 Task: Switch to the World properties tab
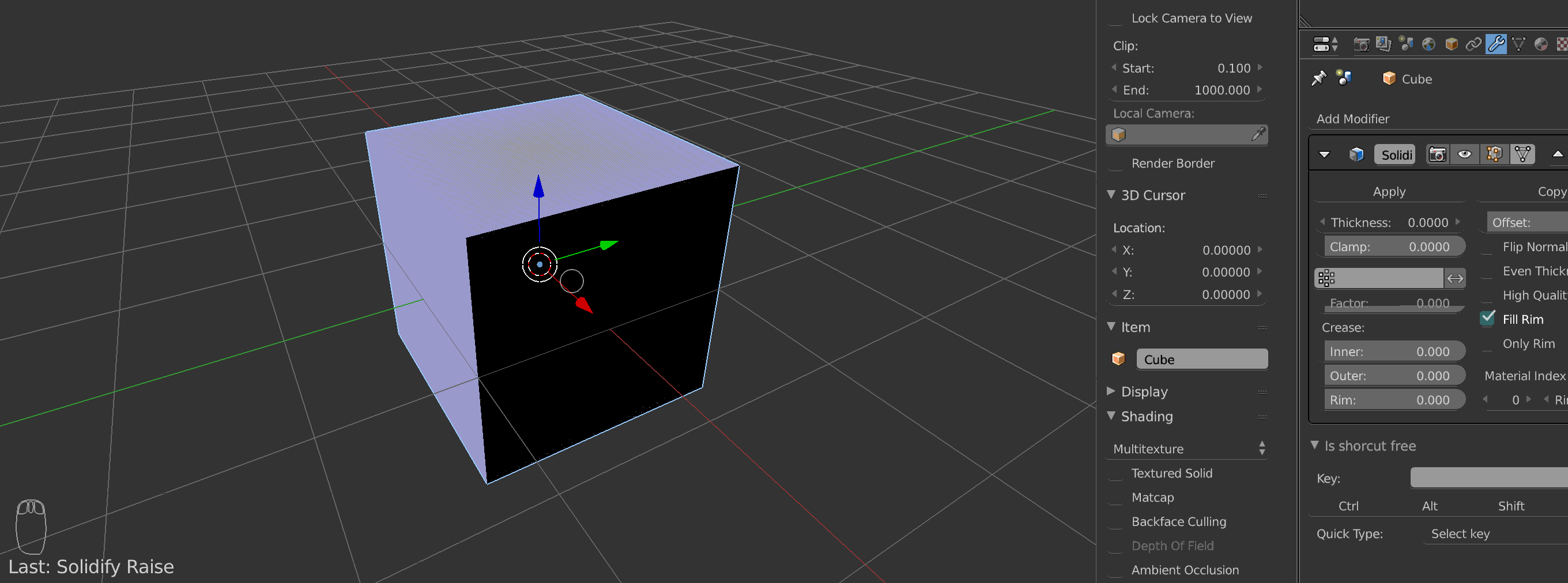pyautogui.click(x=1429, y=44)
